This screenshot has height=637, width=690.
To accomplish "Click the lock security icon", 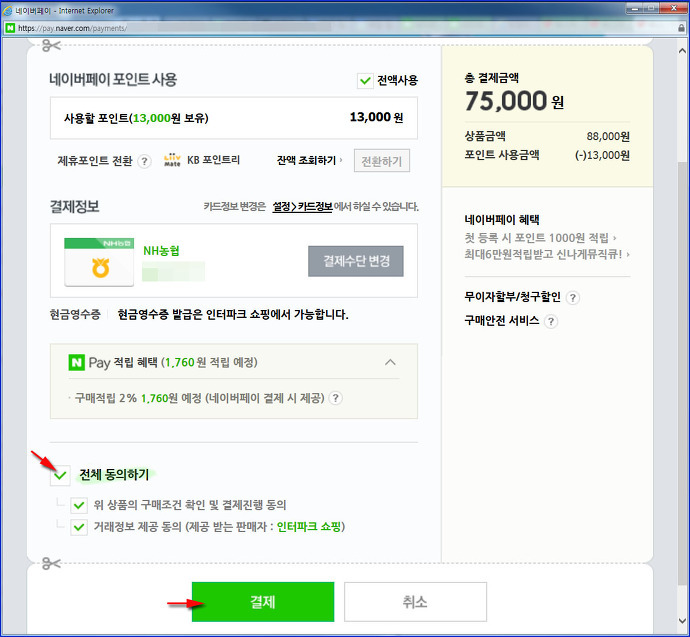I will click(681, 28).
